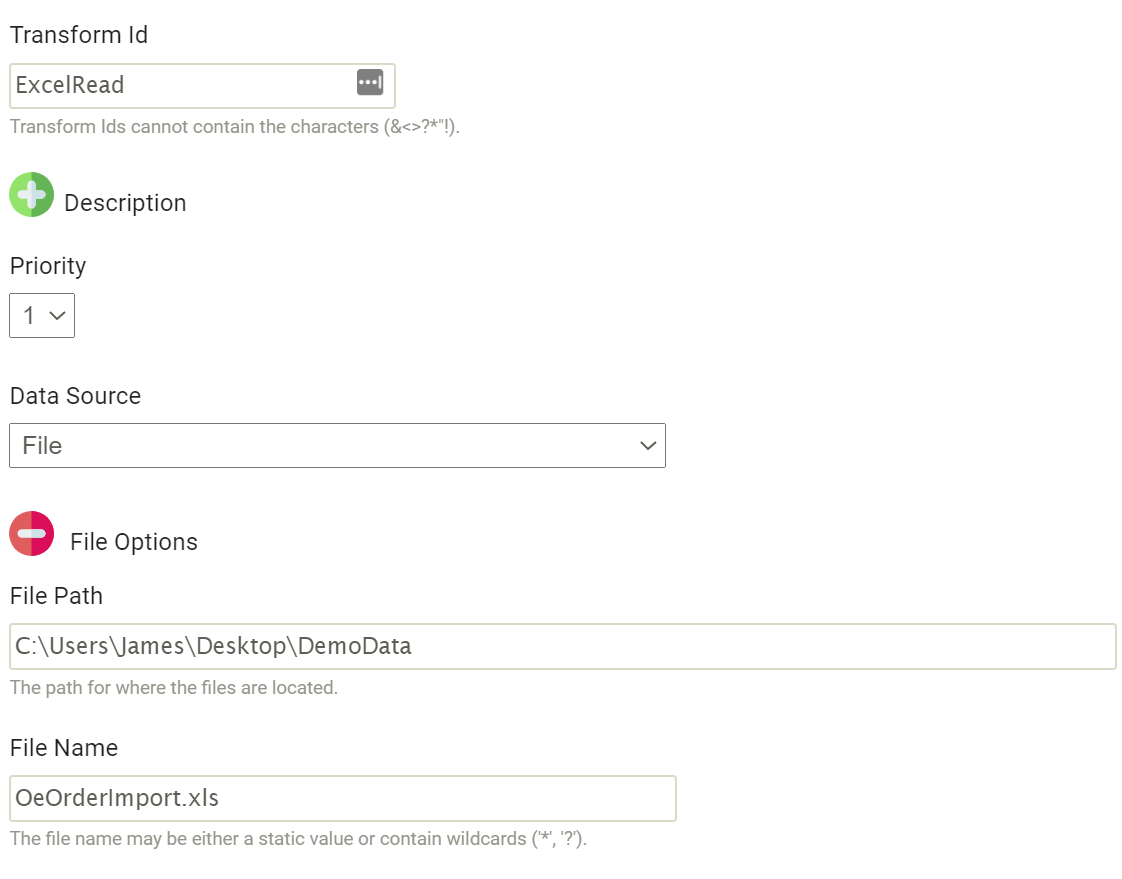Click the chevron arrow on the Data Source selector
Image resolution: width=1122 pixels, height=879 pixels.
(x=650, y=445)
